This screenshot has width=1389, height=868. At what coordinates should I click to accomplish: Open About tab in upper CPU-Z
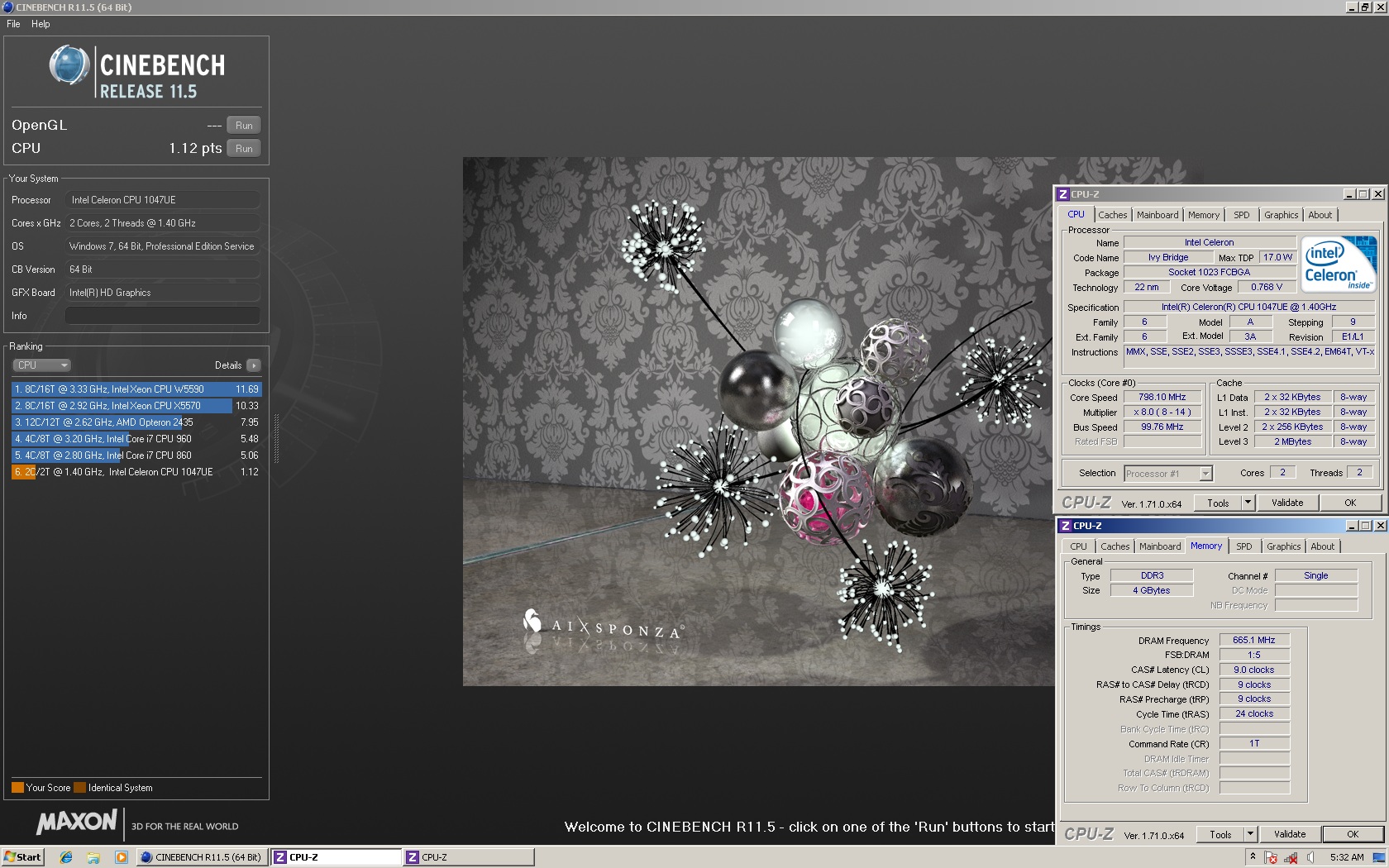1320,215
